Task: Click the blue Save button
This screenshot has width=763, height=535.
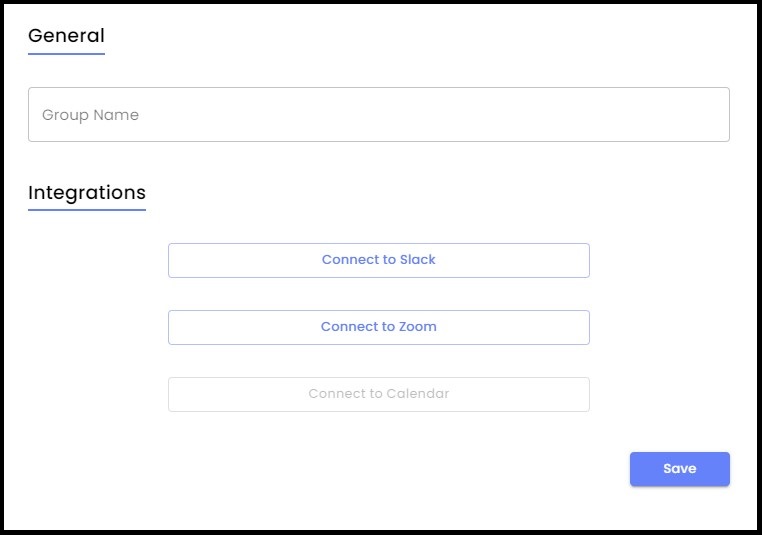Action: tap(679, 469)
